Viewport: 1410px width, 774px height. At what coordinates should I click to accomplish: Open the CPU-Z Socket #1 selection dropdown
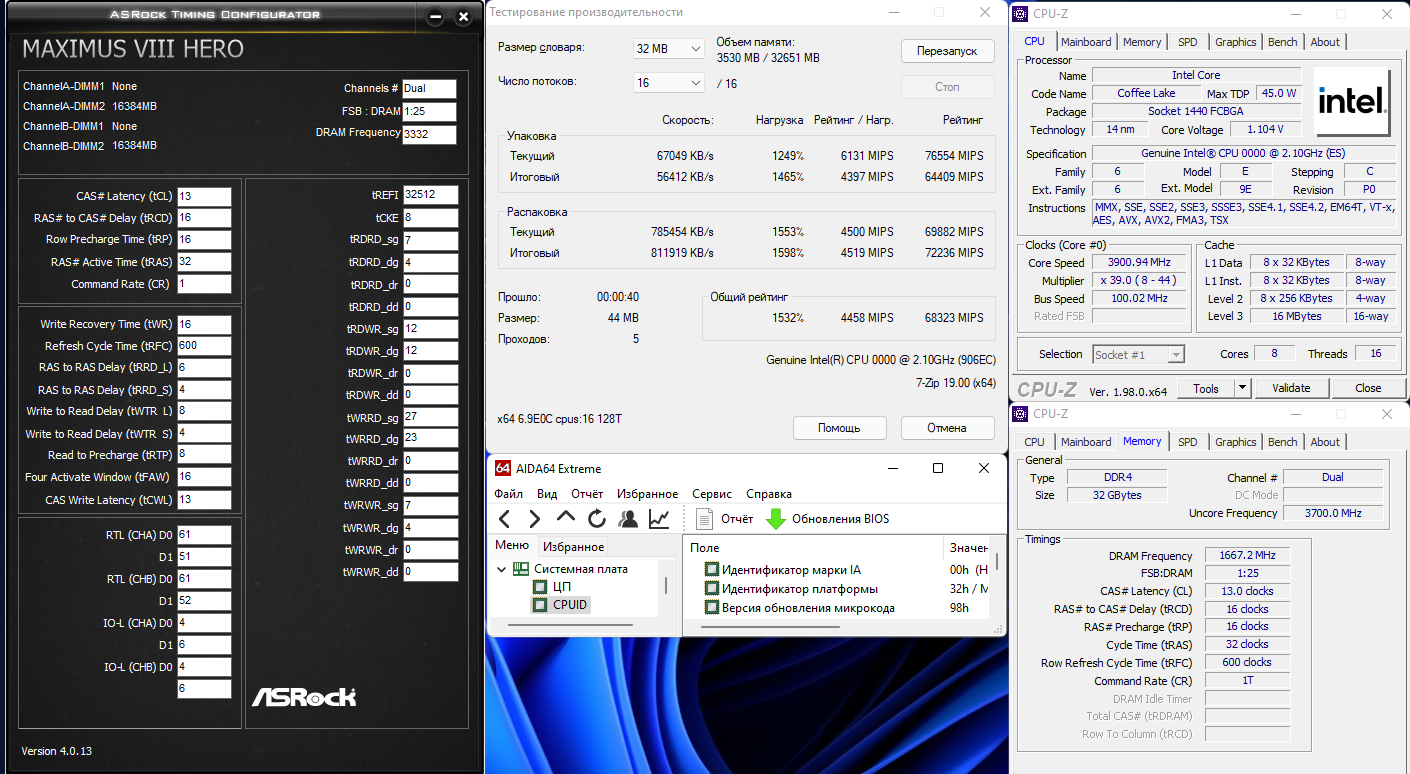[1138, 355]
